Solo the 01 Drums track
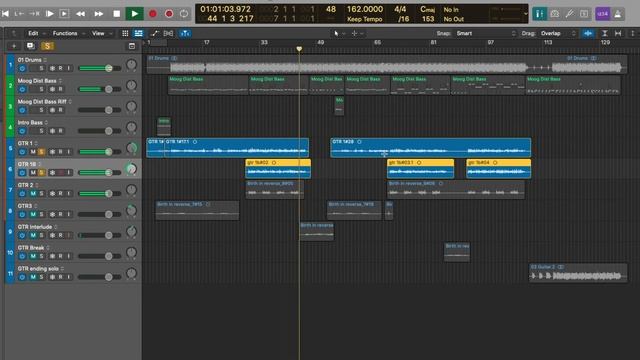Viewport: 640px width, 360px height. 41,68
